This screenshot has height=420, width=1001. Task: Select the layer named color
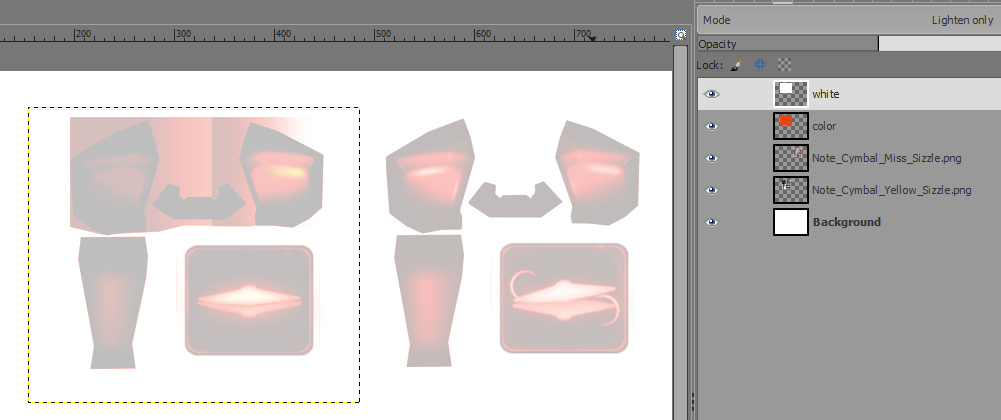coord(824,126)
